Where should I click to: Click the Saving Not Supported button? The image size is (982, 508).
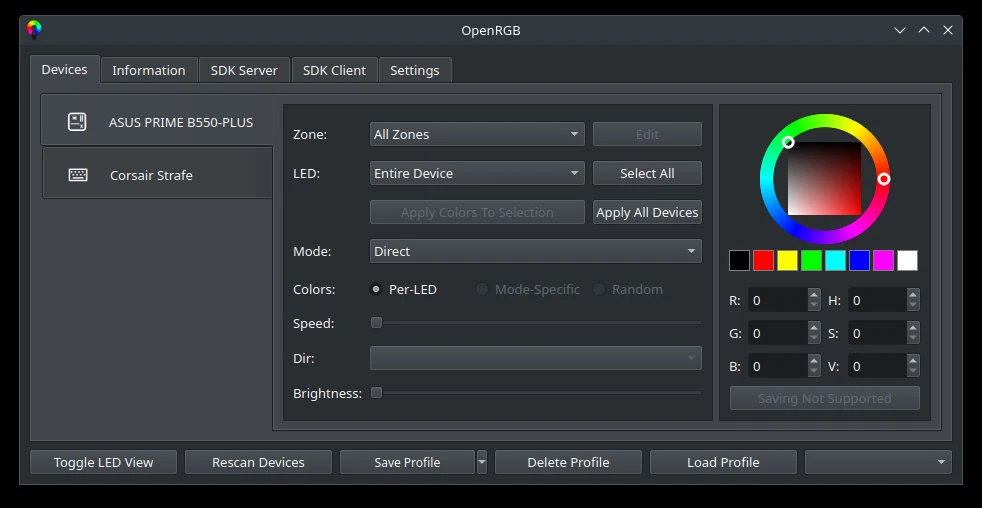[x=824, y=398]
